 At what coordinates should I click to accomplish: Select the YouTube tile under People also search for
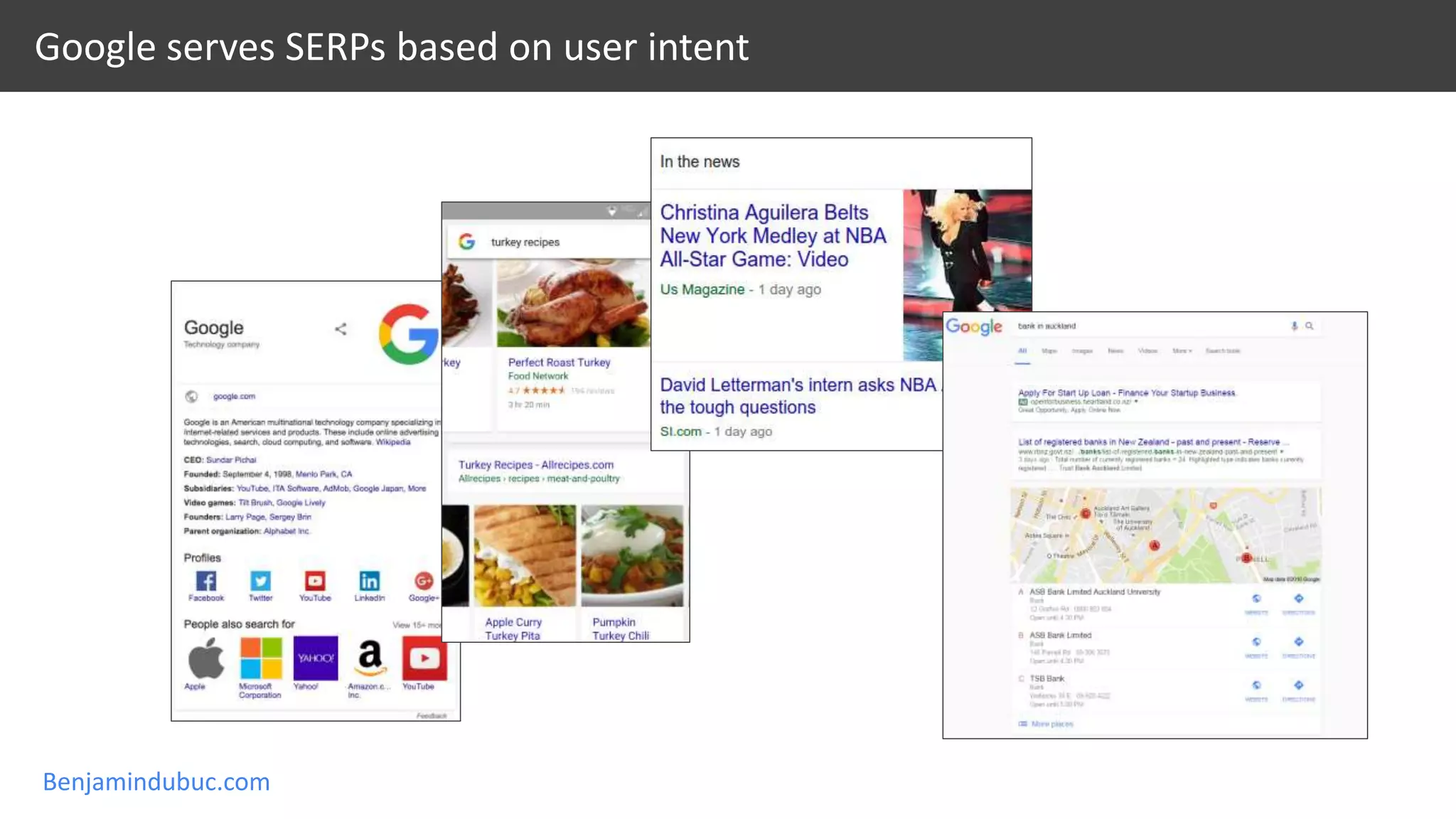coord(424,658)
